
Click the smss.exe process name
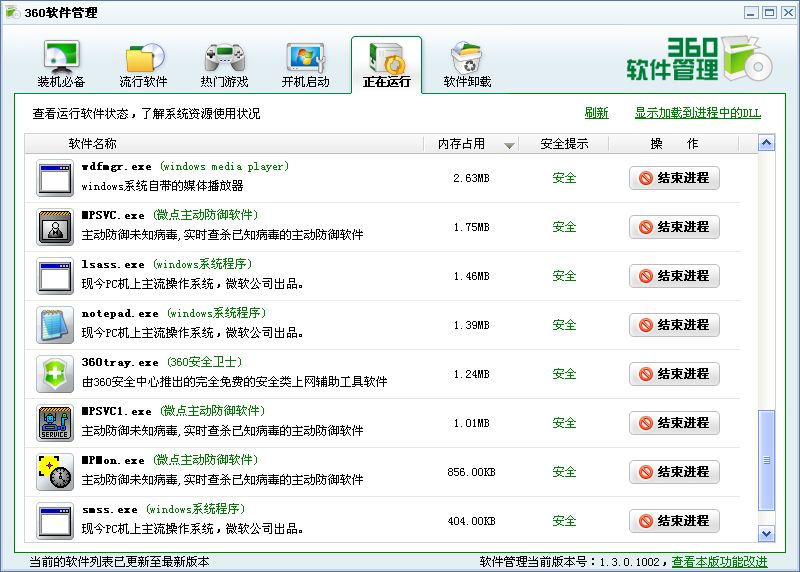click(109, 509)
